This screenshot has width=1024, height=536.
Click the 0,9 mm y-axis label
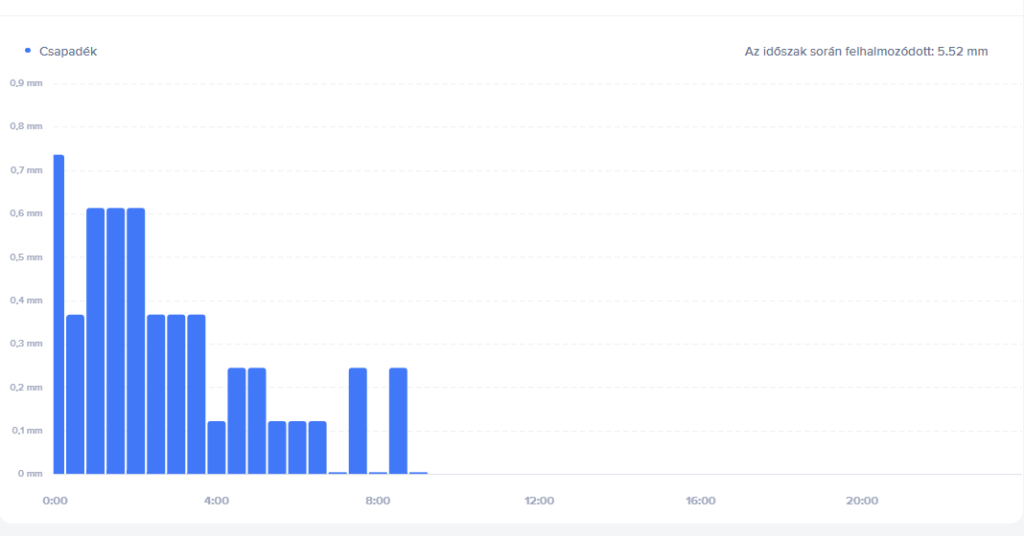pos(26,83)
